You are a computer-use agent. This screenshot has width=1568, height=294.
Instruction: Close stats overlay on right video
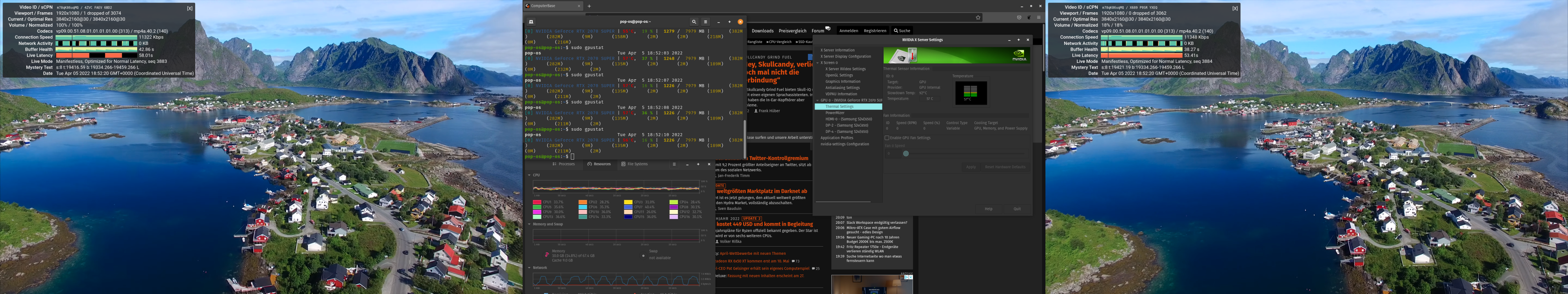[x=1234, y=9]
